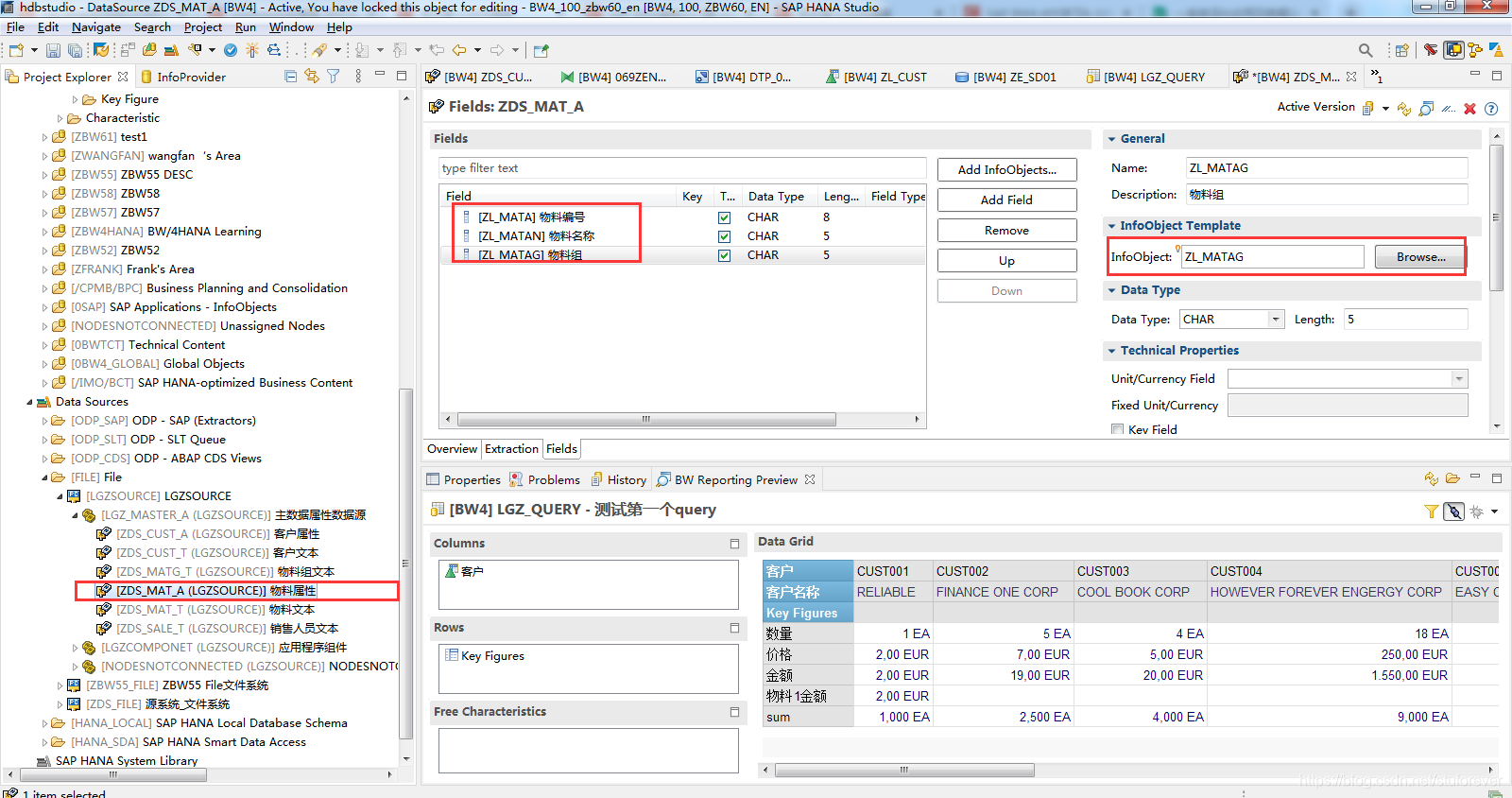
Task: Click the Project Explorer vertical scrollbar
Action: click(x=406, y=564)
